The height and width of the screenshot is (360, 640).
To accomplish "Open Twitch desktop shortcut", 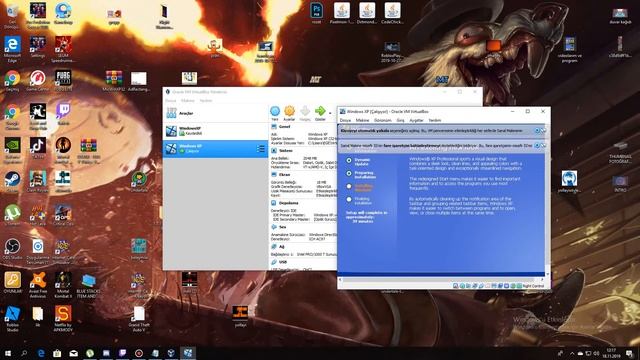I will coord(63,114).
